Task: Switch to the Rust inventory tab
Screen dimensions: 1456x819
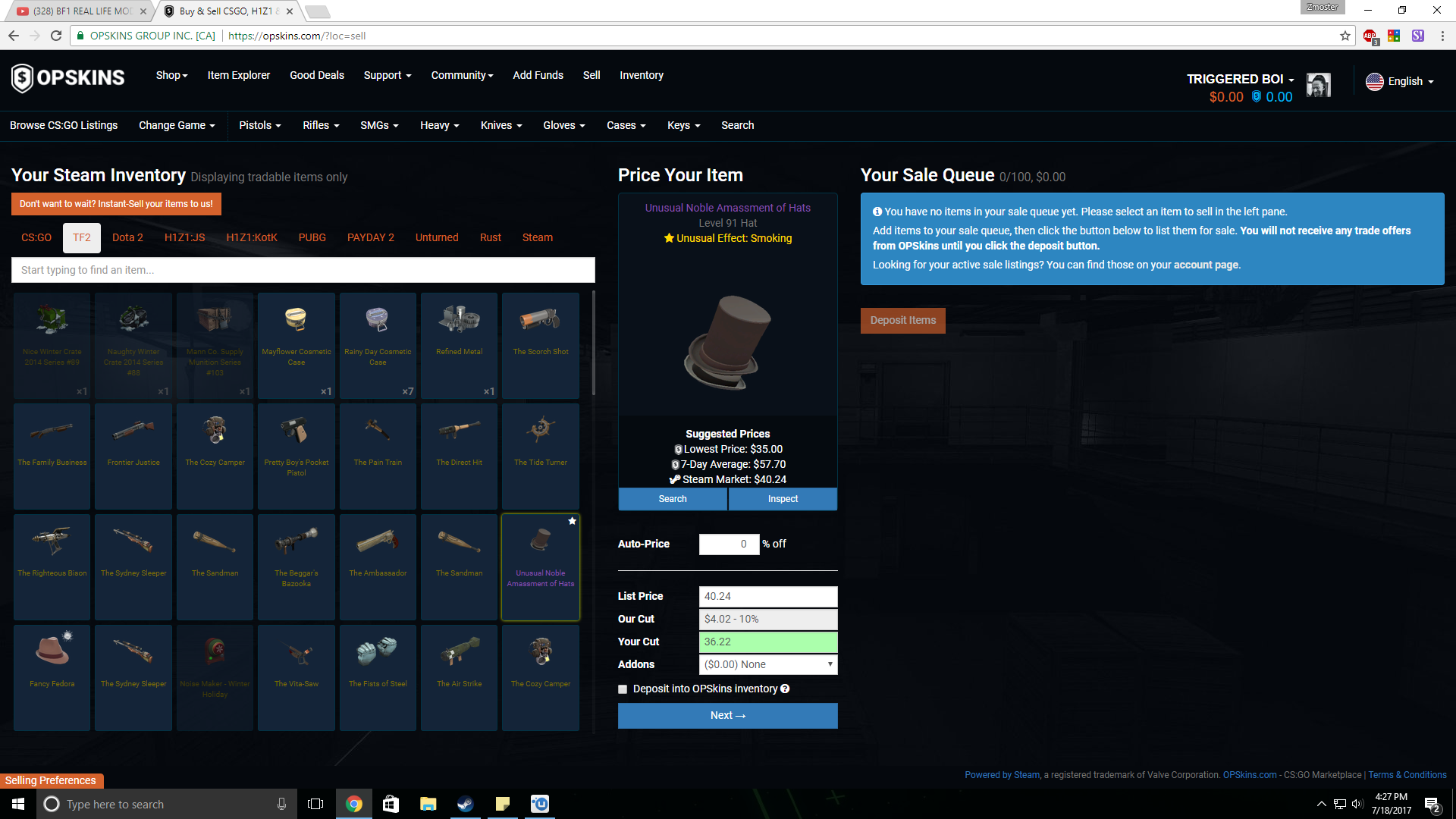Action: pyautogui.click(x=491, y=237)
